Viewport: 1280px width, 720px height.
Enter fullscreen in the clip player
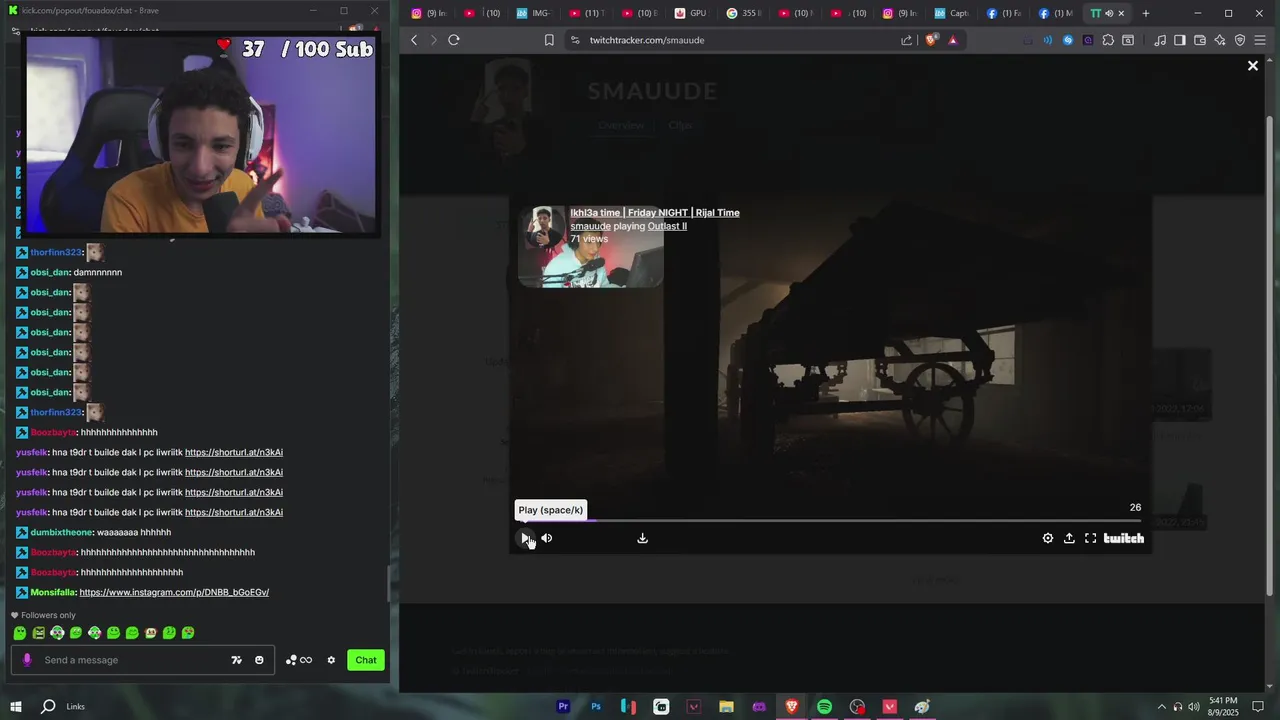pos(1090,538)
